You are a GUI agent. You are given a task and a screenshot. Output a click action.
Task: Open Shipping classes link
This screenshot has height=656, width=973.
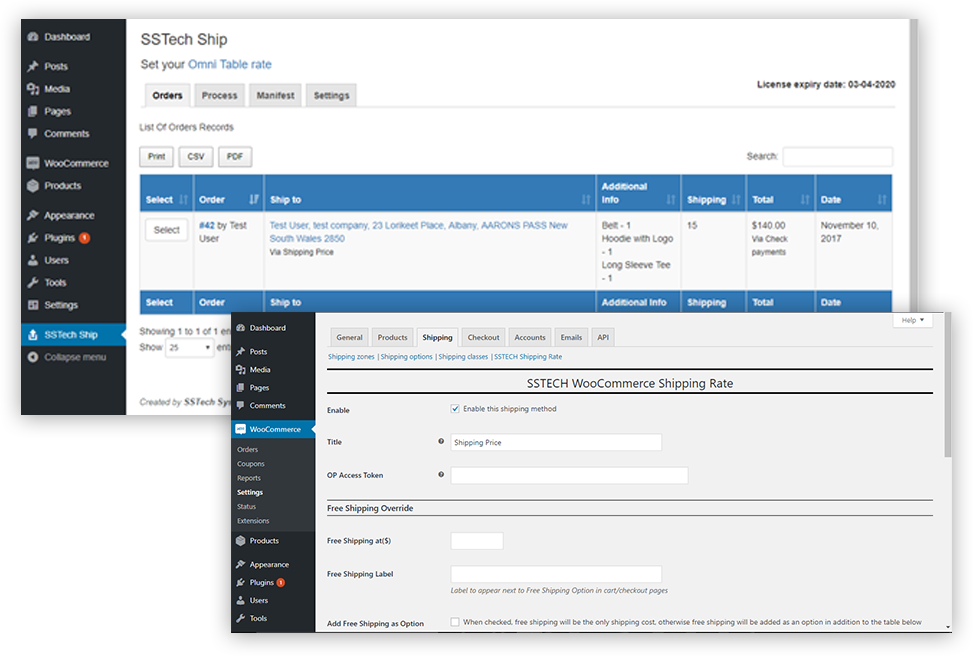(x=463, y=356)
